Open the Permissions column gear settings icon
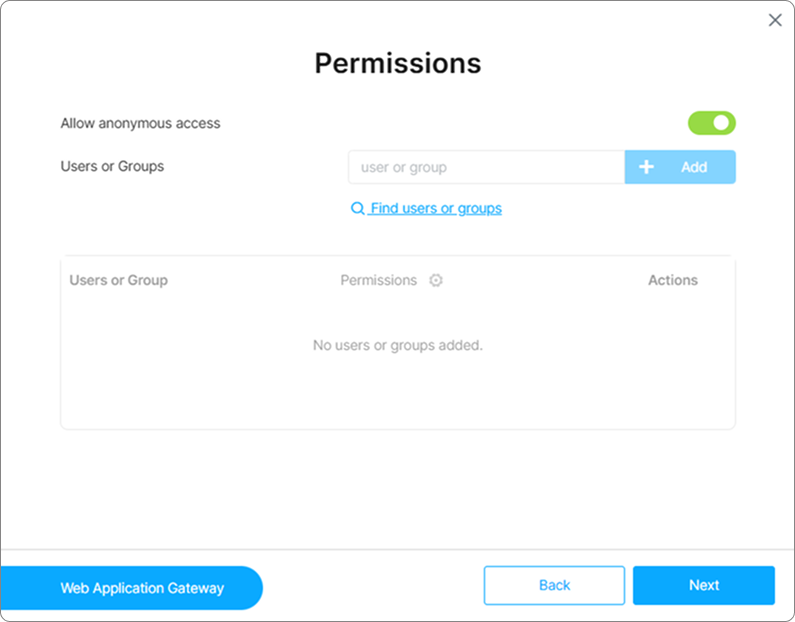The height and width of the screenshot is (622, 795). [x=436, y=280]
